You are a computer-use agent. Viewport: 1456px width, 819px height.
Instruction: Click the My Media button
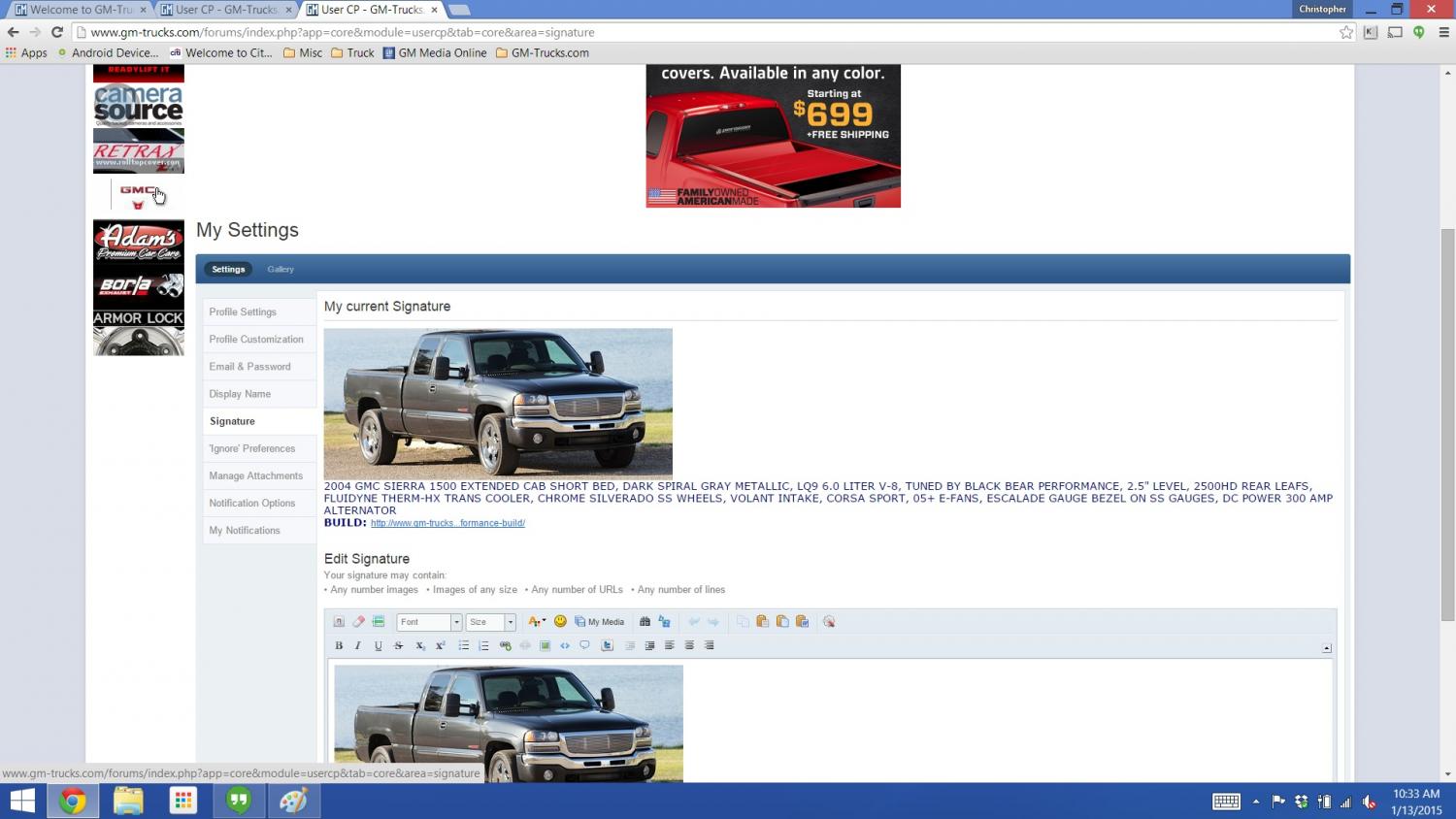600,622
